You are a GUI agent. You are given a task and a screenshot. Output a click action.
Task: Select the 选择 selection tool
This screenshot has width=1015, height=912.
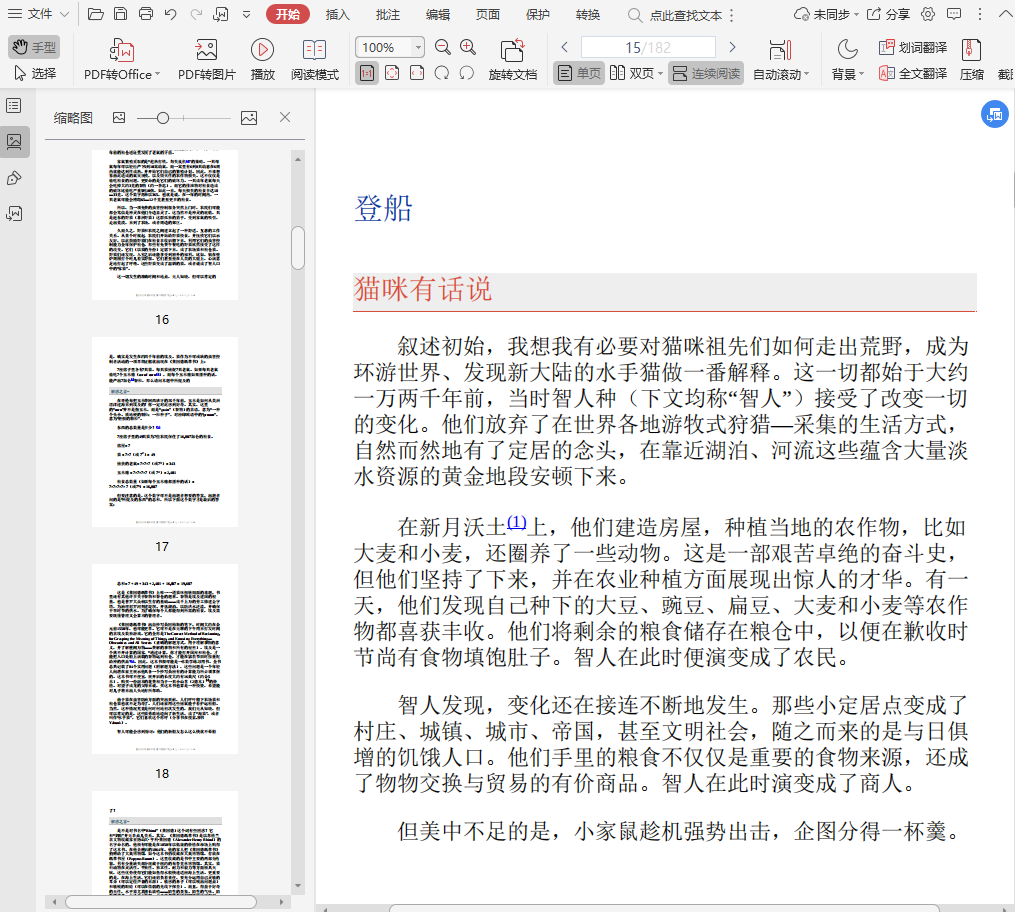(x=34, y=73)
